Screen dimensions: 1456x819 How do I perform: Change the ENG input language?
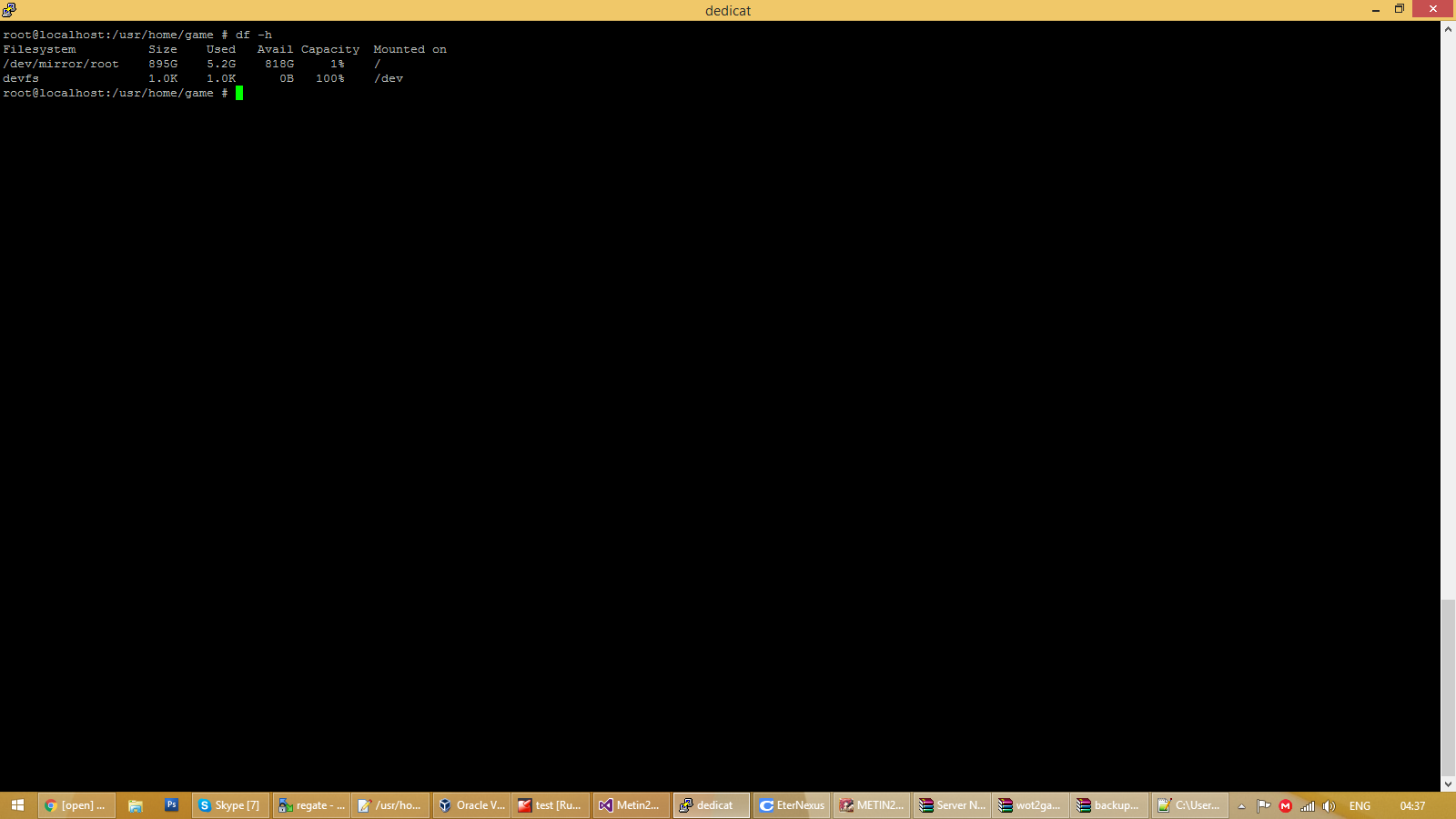(x=1360, y=806)
